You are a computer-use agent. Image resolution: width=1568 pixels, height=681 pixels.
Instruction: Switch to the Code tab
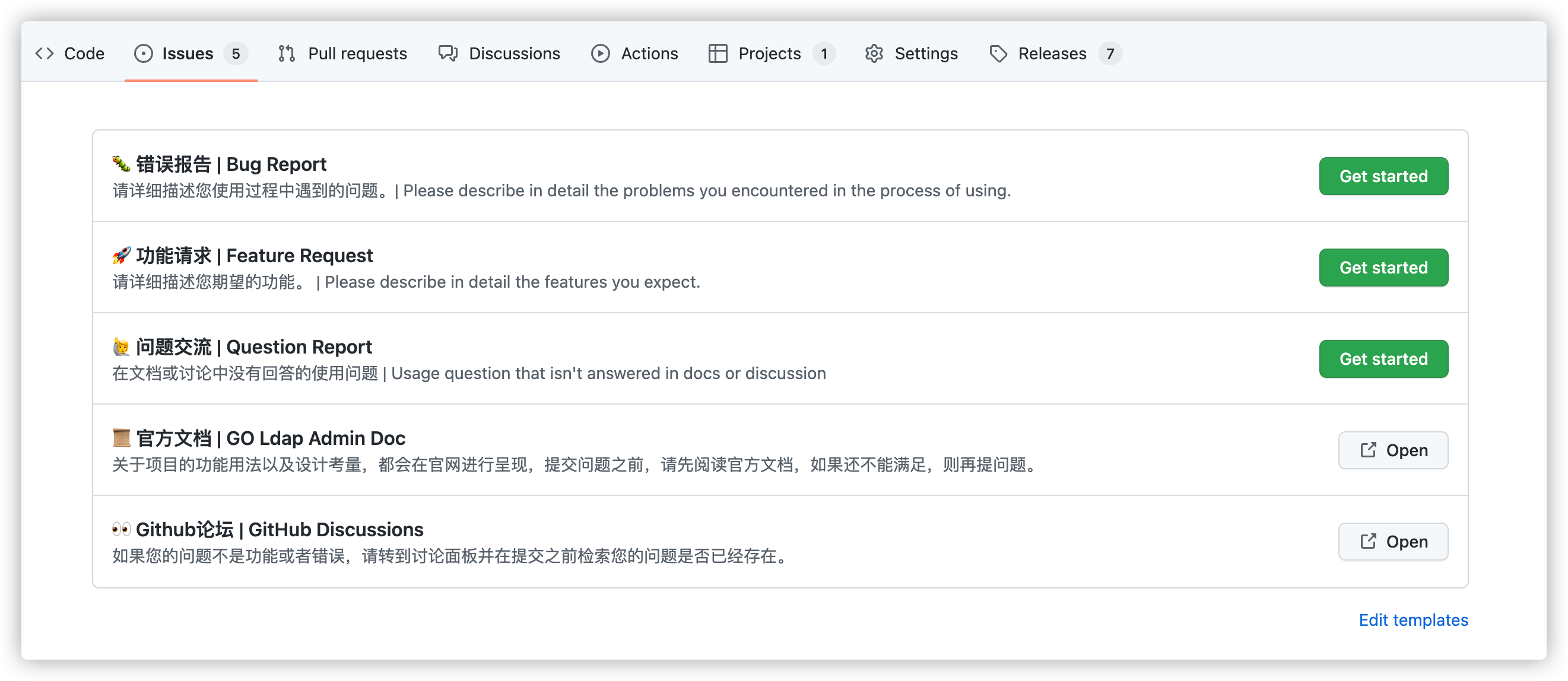[70, 53]
